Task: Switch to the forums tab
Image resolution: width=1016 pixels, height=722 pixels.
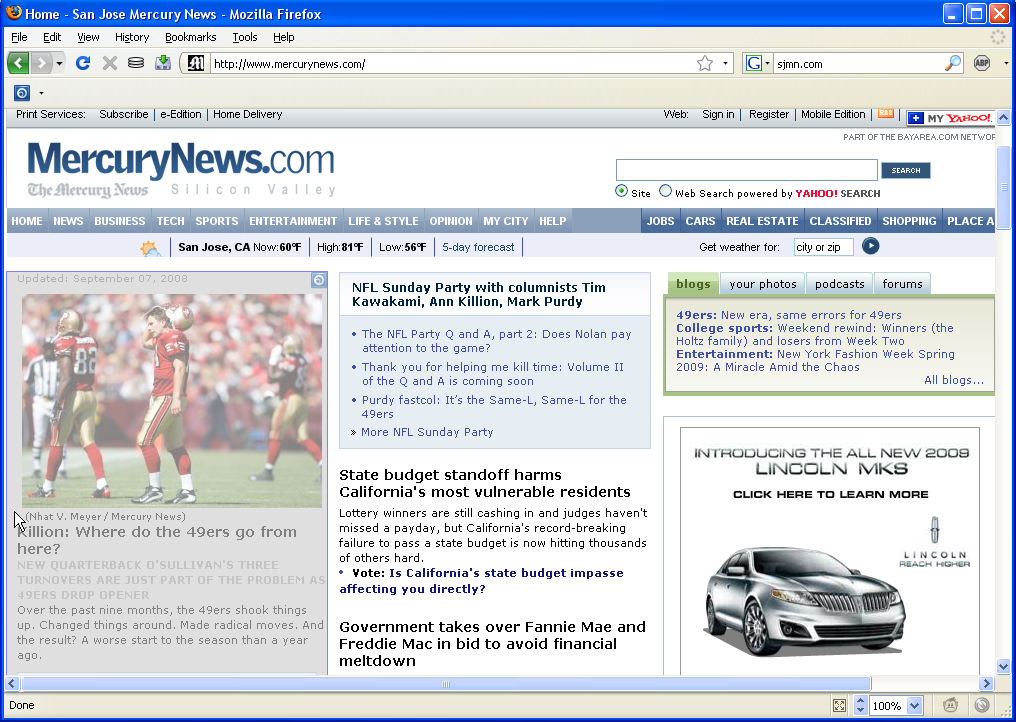Action: tap(903, 284)
